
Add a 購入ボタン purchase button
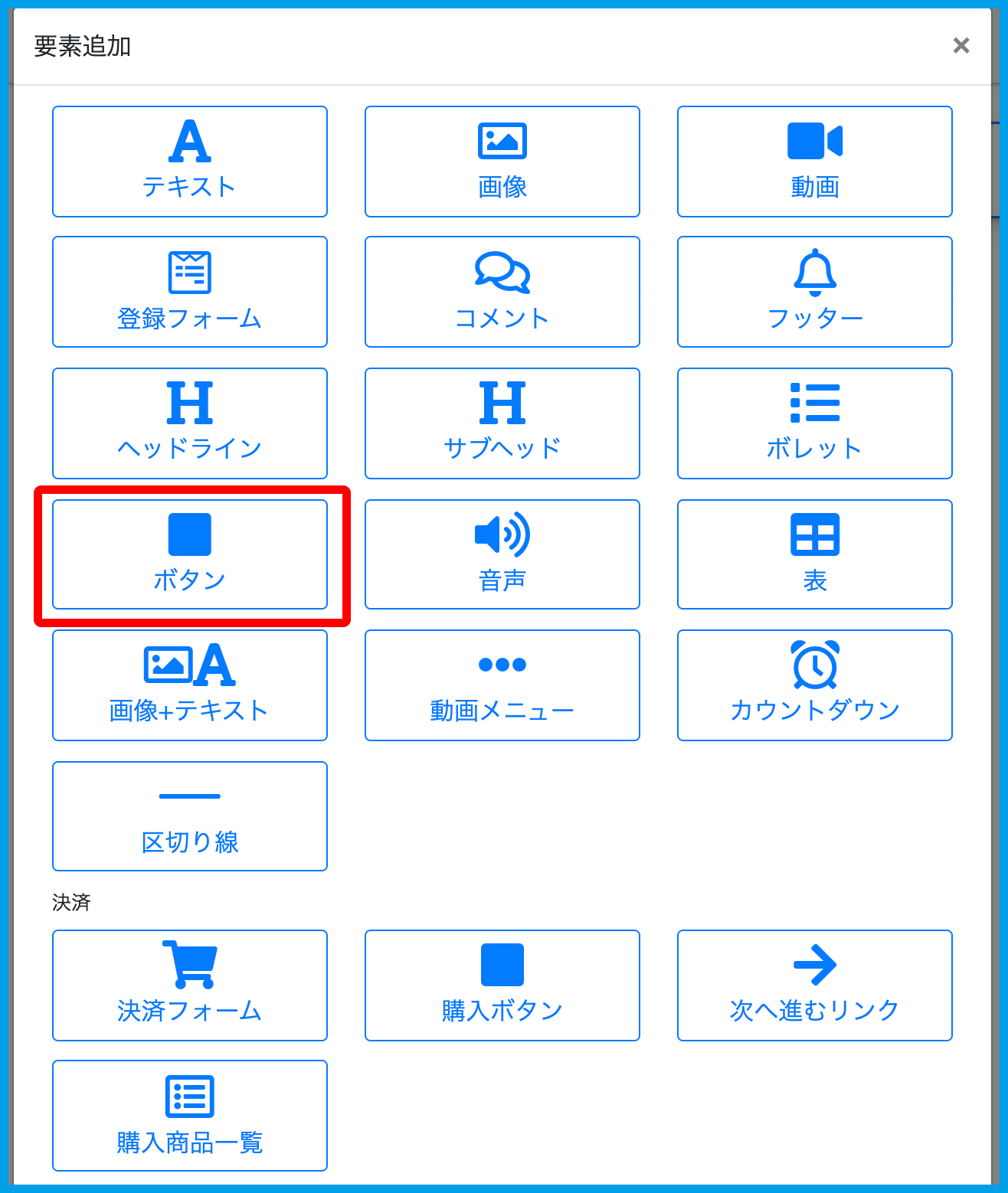[x=502, y=985]
